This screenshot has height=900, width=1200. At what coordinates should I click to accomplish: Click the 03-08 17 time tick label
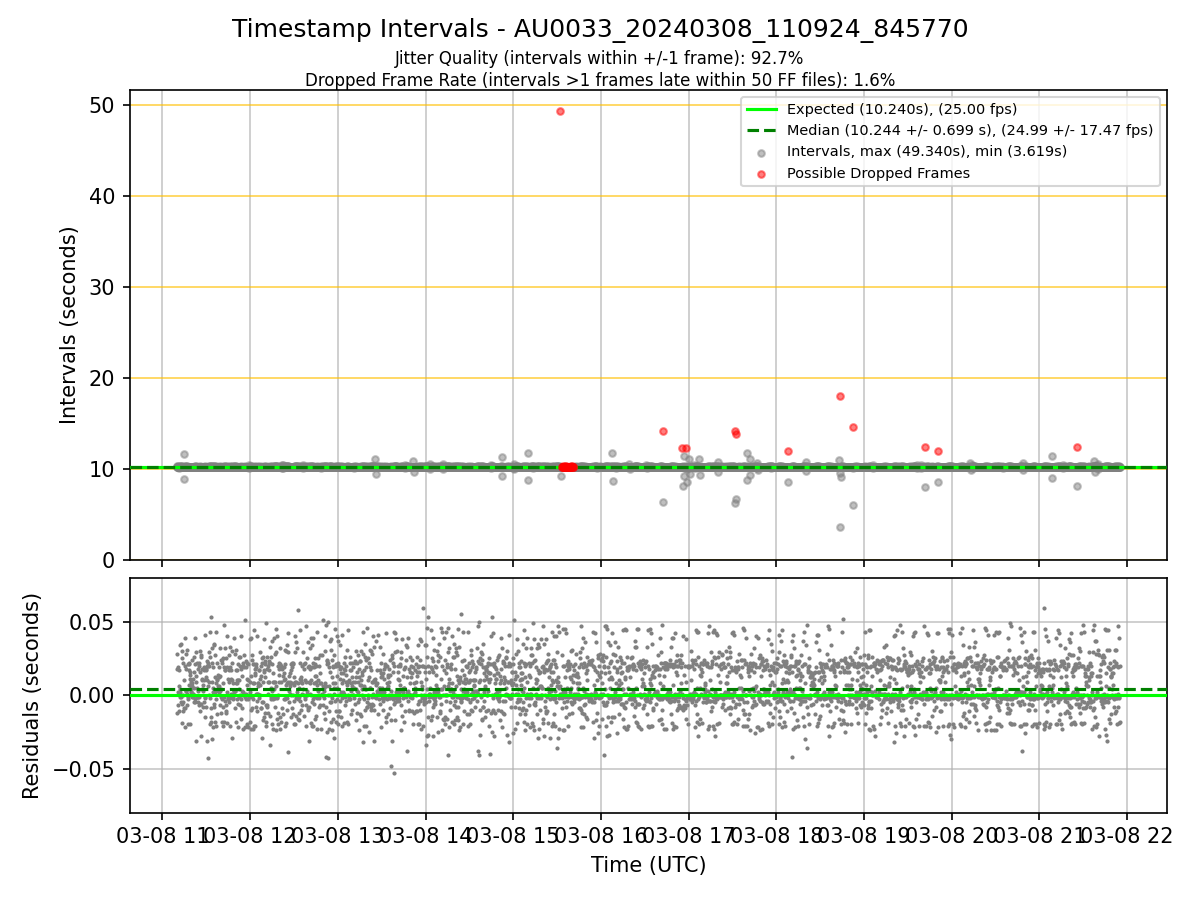(x=688, y=835)
